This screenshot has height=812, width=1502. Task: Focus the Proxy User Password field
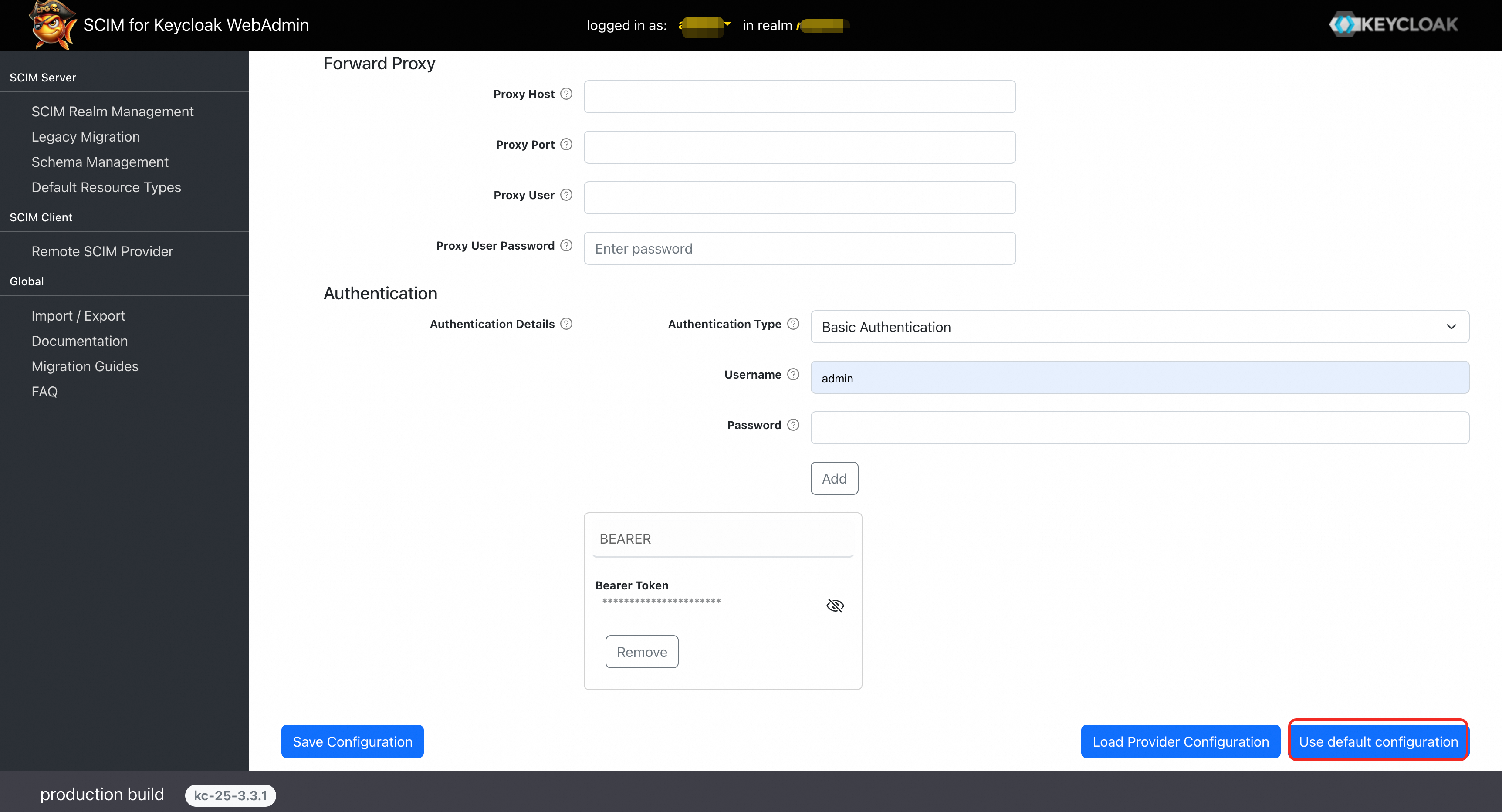coord(799,249)
